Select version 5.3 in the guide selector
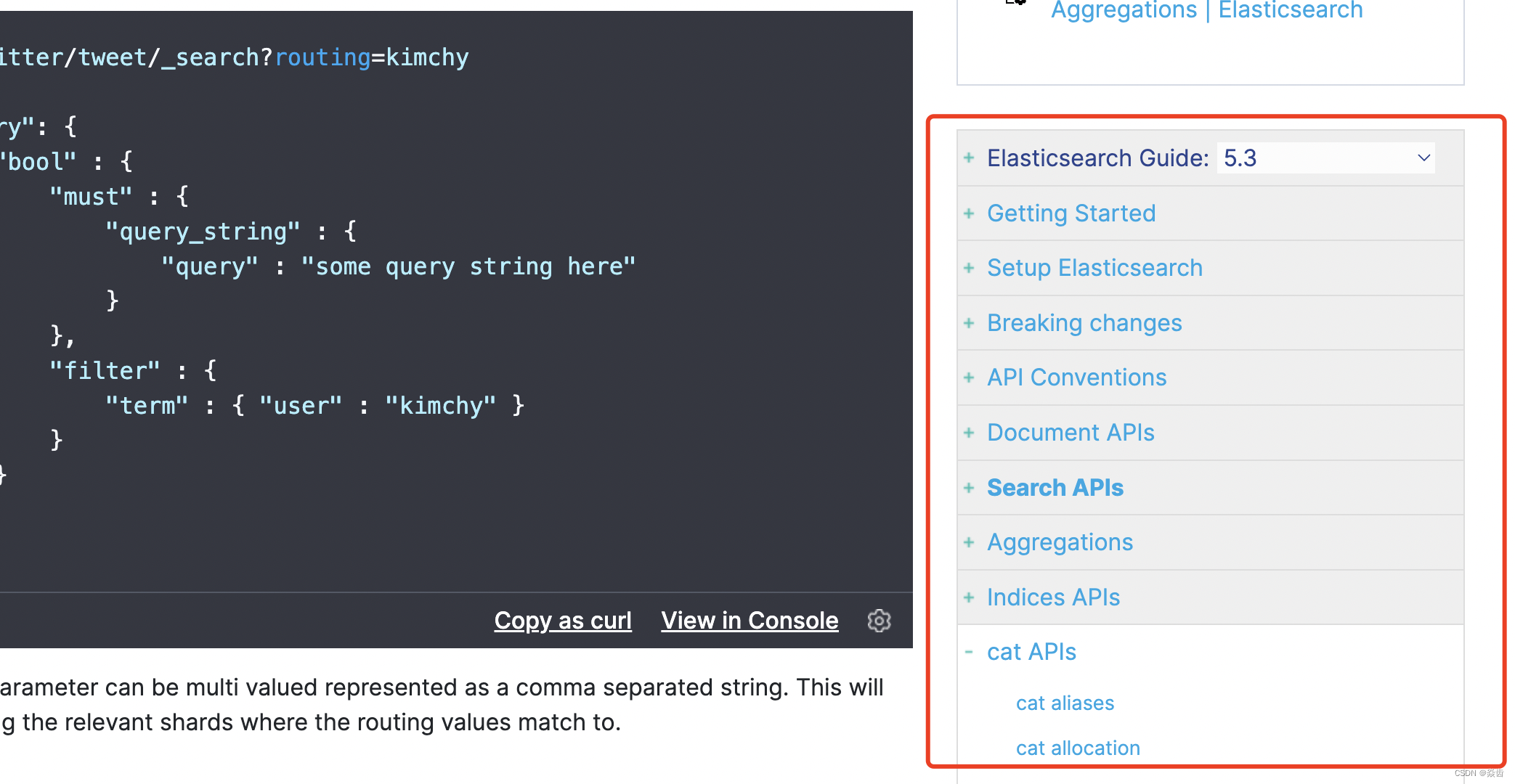 point(1325,158)
